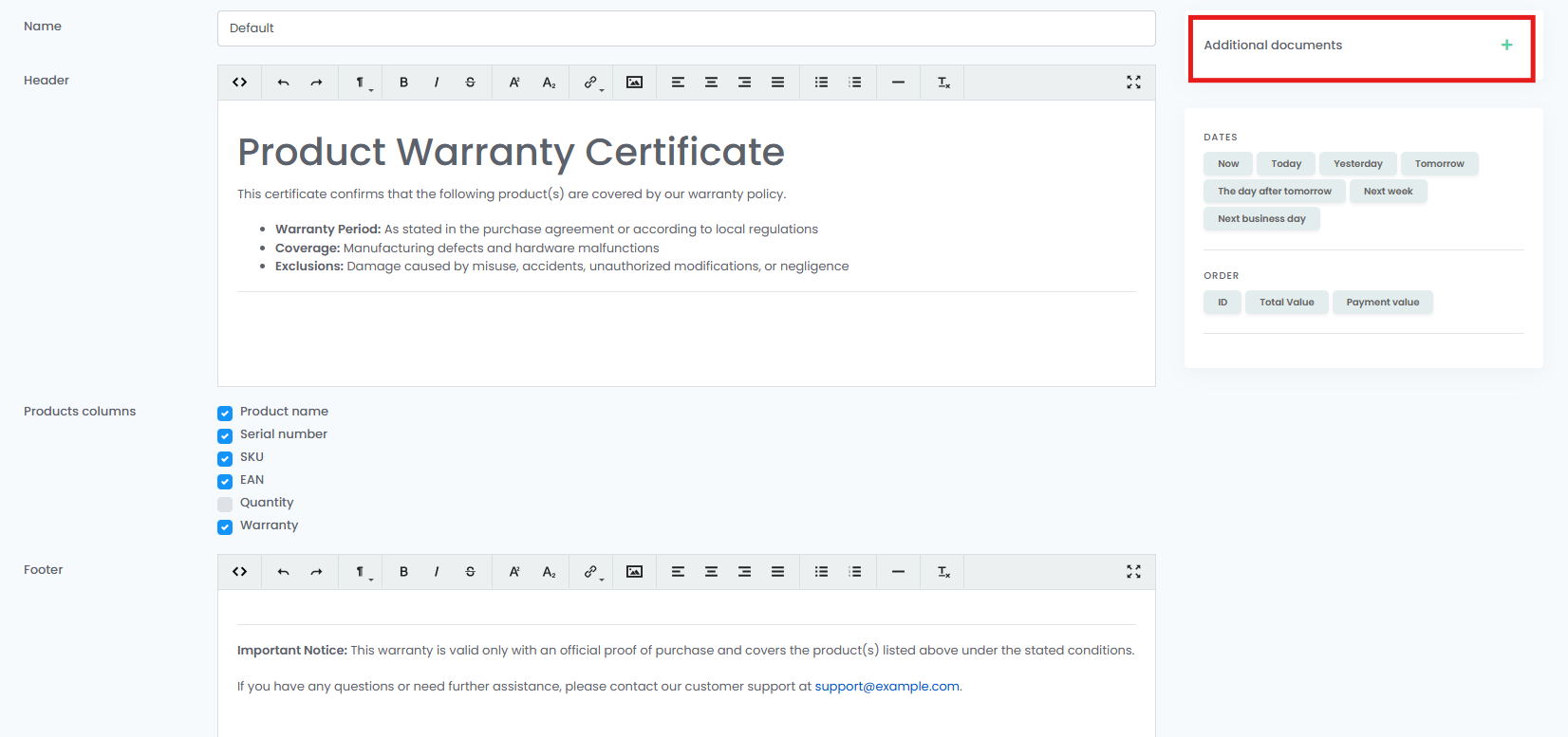
Task: Justify text in Header editor
Action: click(777, 83)
